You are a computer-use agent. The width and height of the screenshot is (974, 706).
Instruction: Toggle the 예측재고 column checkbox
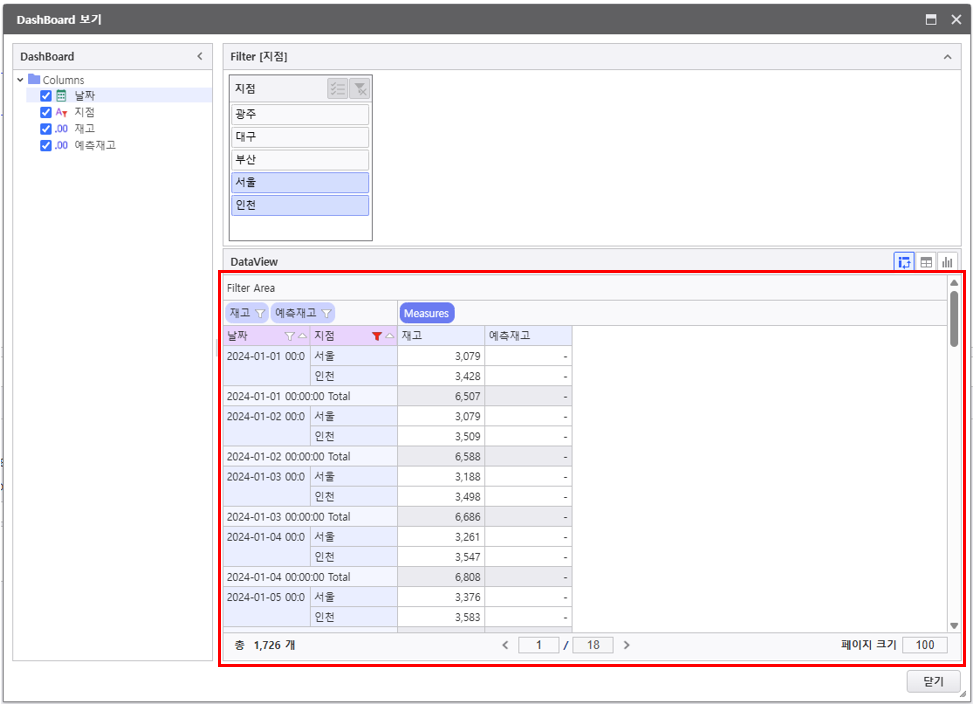pos(46,145)
